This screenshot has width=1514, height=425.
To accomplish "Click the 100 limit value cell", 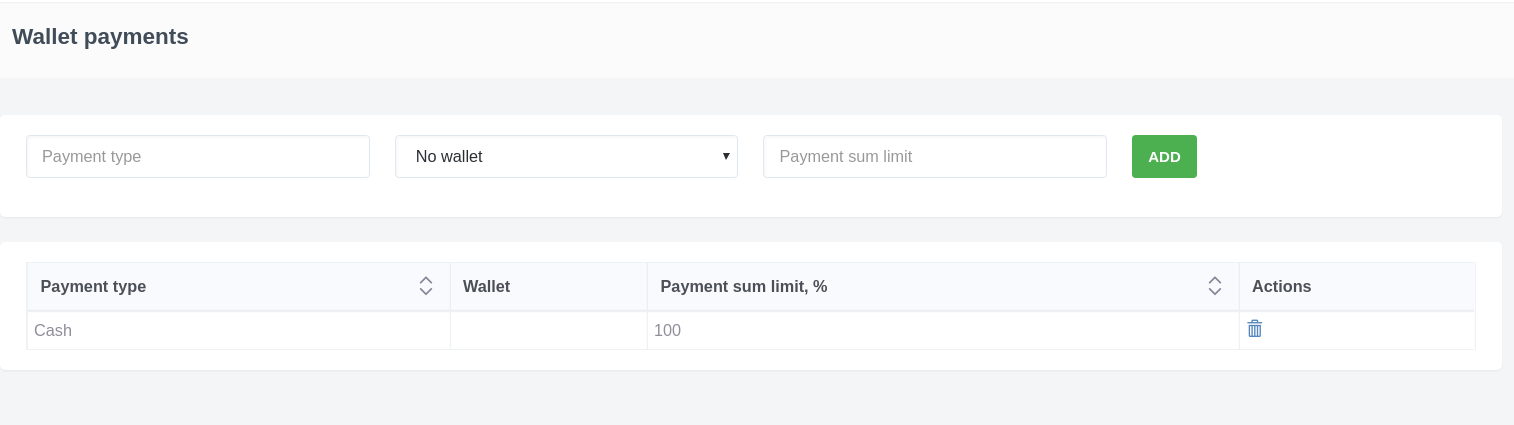I will click(x=668, y=331).
